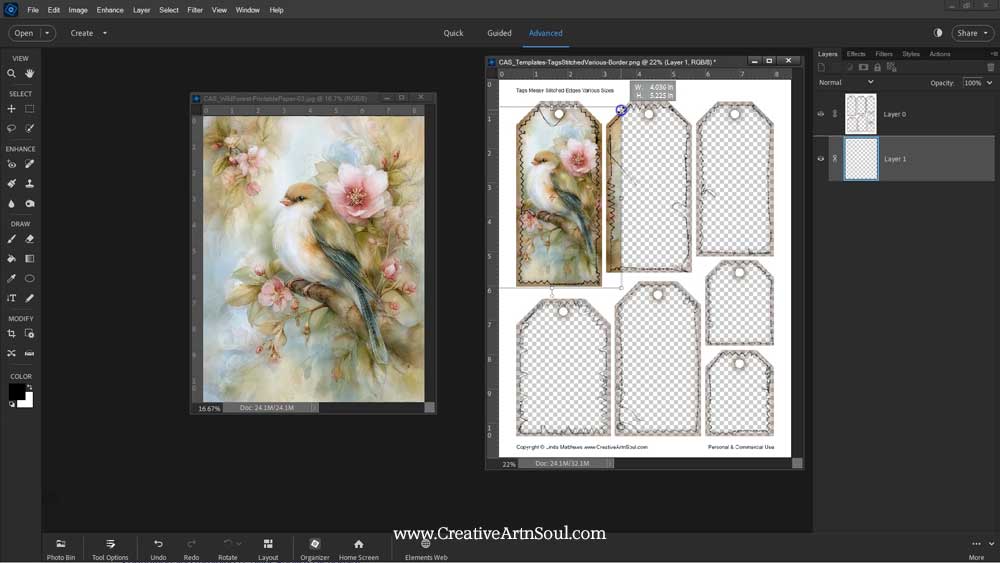Viewport: 1000px width, 563px height.
Task: Delete layer with the trash icon
Action: pyautogui.click(x=990, y=67)
